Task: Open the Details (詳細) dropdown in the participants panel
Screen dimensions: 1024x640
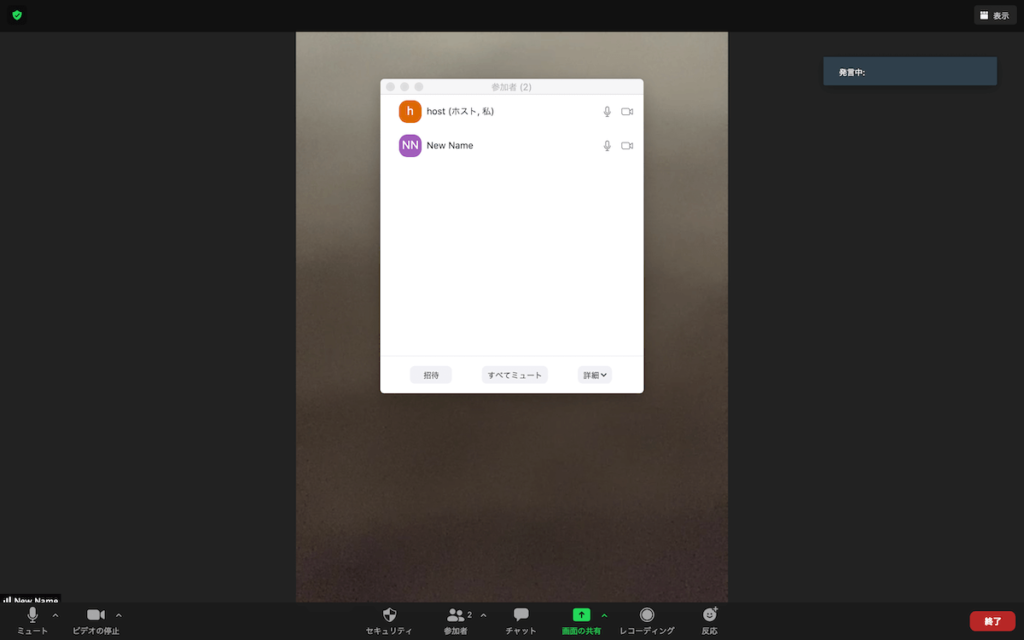Action: (x=594, y=375)
